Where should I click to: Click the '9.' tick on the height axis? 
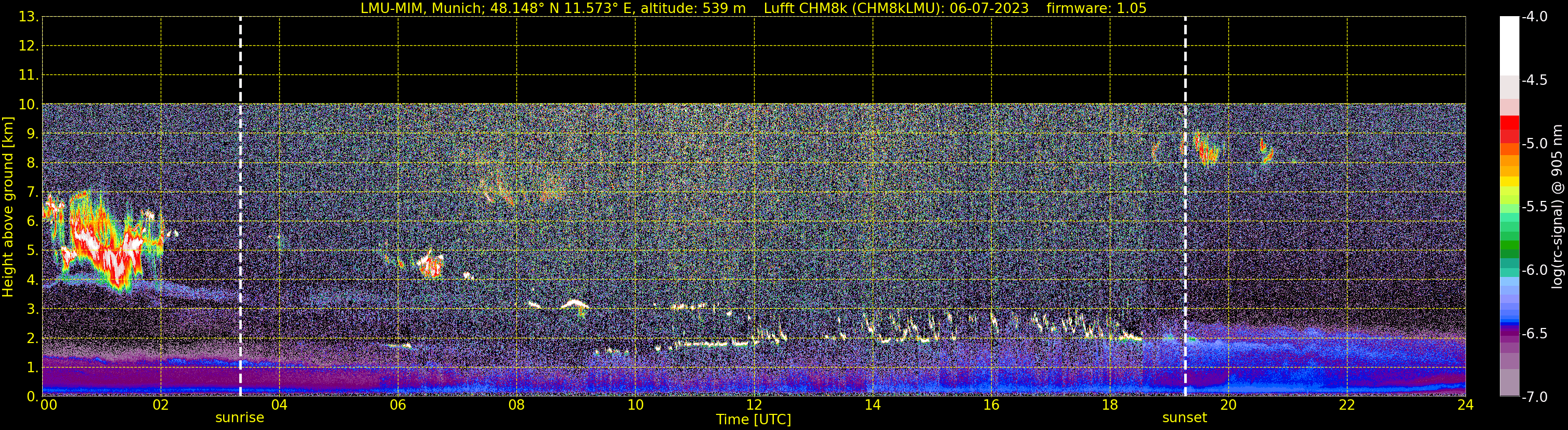click(x=32, y=134)
